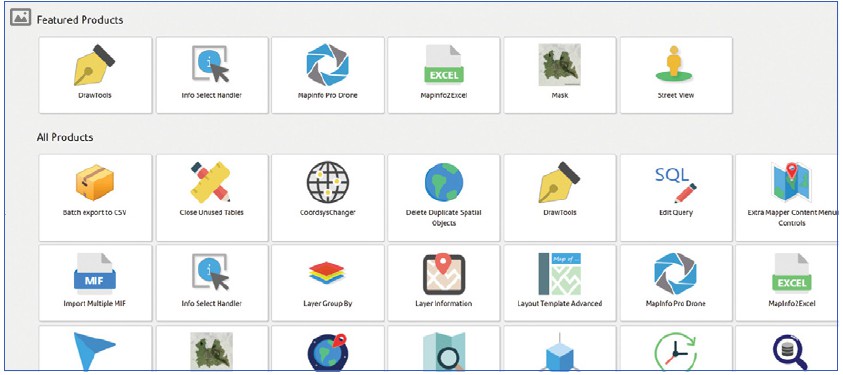Open Layout Template Advanced product
Screen dimensions: 843x375
[560, 283]
